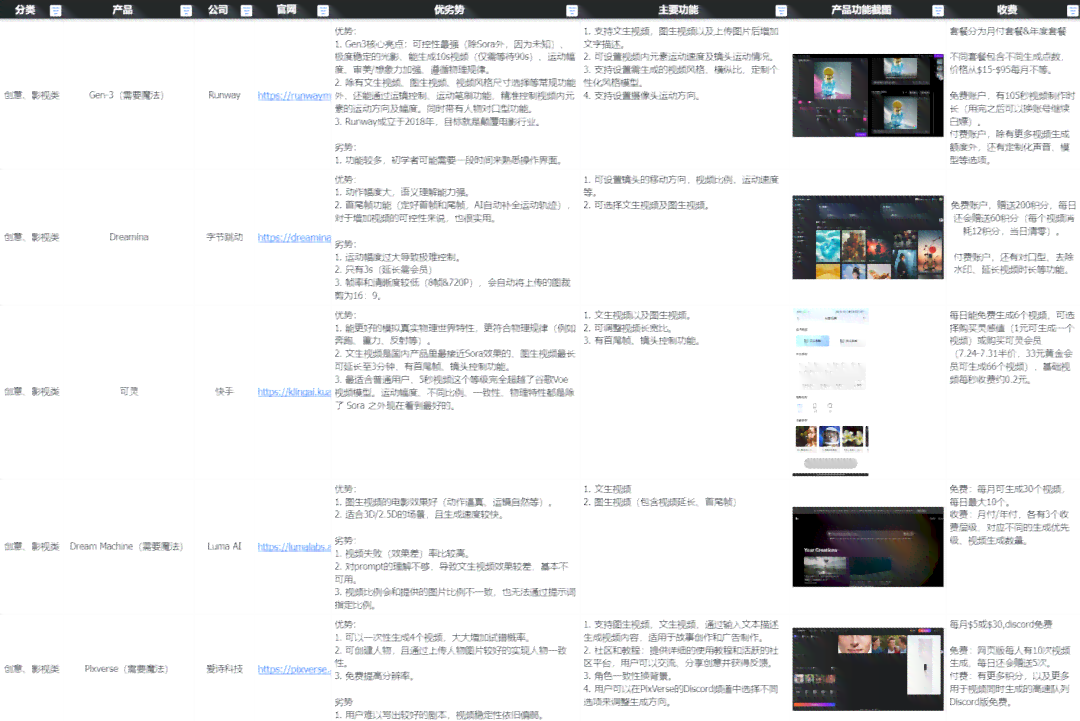The image size is (1080, 721).
Task: Open the filter icon for the 优劣势 column
Action: (572, 10)
